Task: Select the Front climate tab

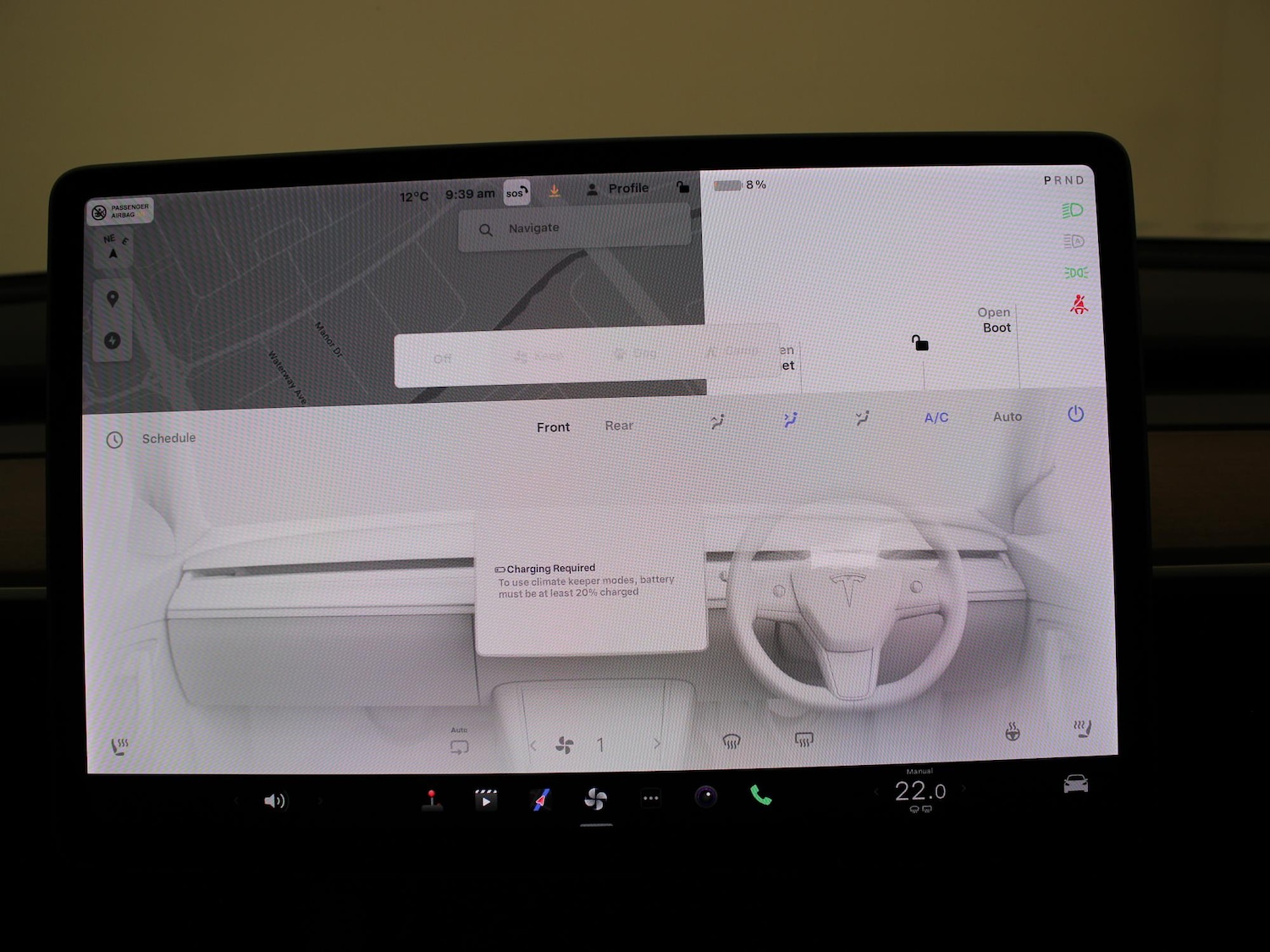Action: (x=553, y=427)
